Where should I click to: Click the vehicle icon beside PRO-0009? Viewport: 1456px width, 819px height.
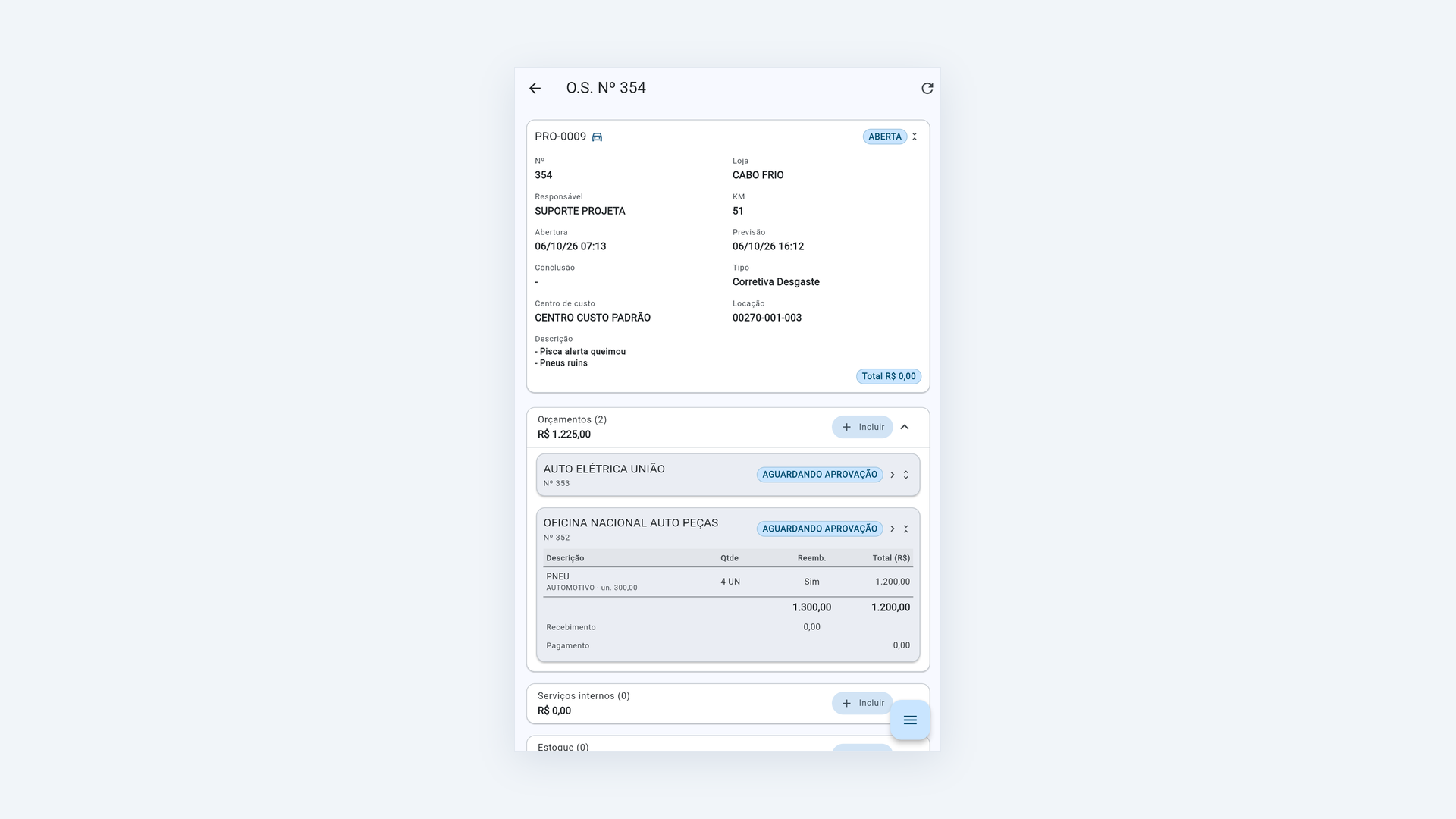597,137
